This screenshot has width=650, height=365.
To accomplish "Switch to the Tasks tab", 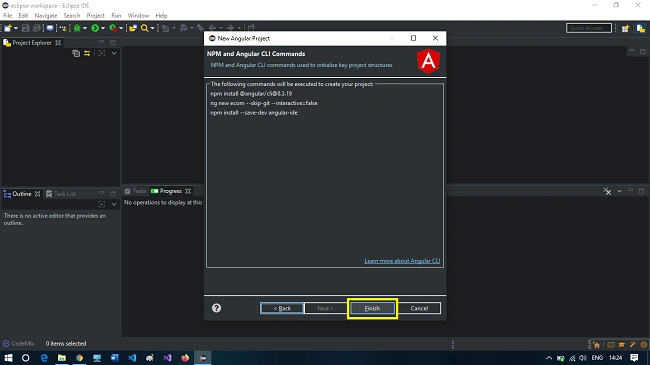I will (136, 191).
